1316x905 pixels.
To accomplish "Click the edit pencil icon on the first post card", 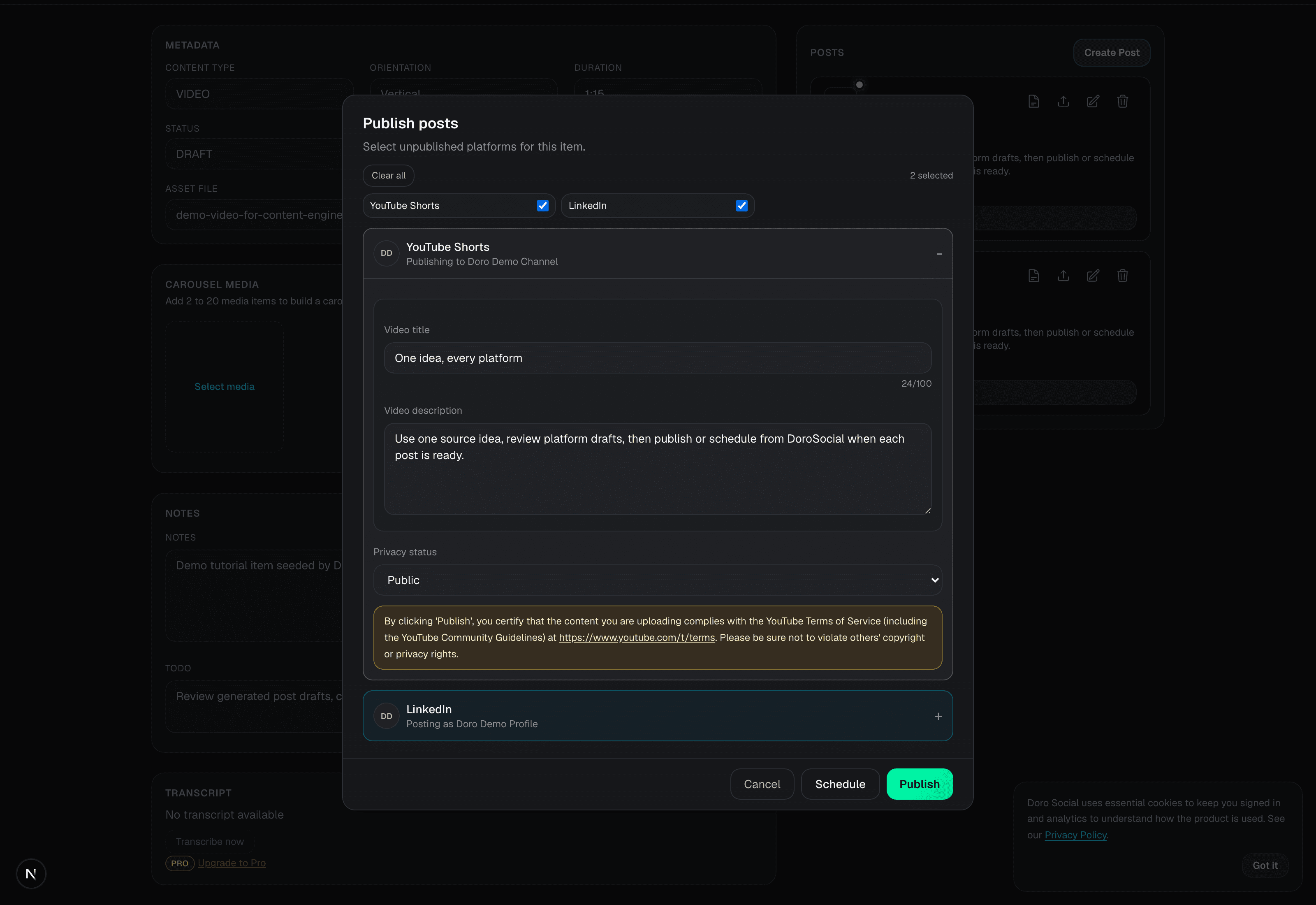I will 1093,102.
